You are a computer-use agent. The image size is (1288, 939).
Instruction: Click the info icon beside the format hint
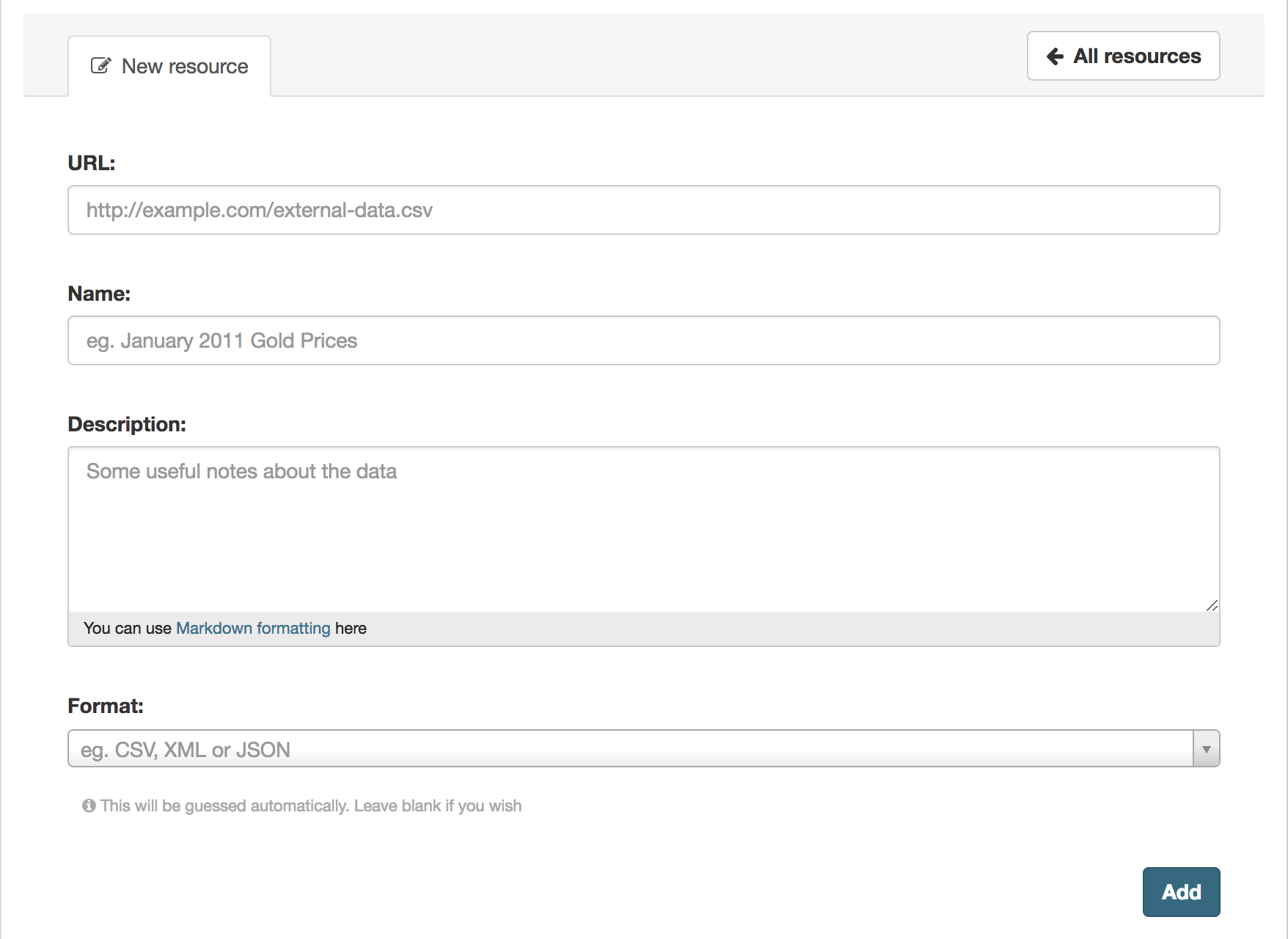click(x=89, y=805)
